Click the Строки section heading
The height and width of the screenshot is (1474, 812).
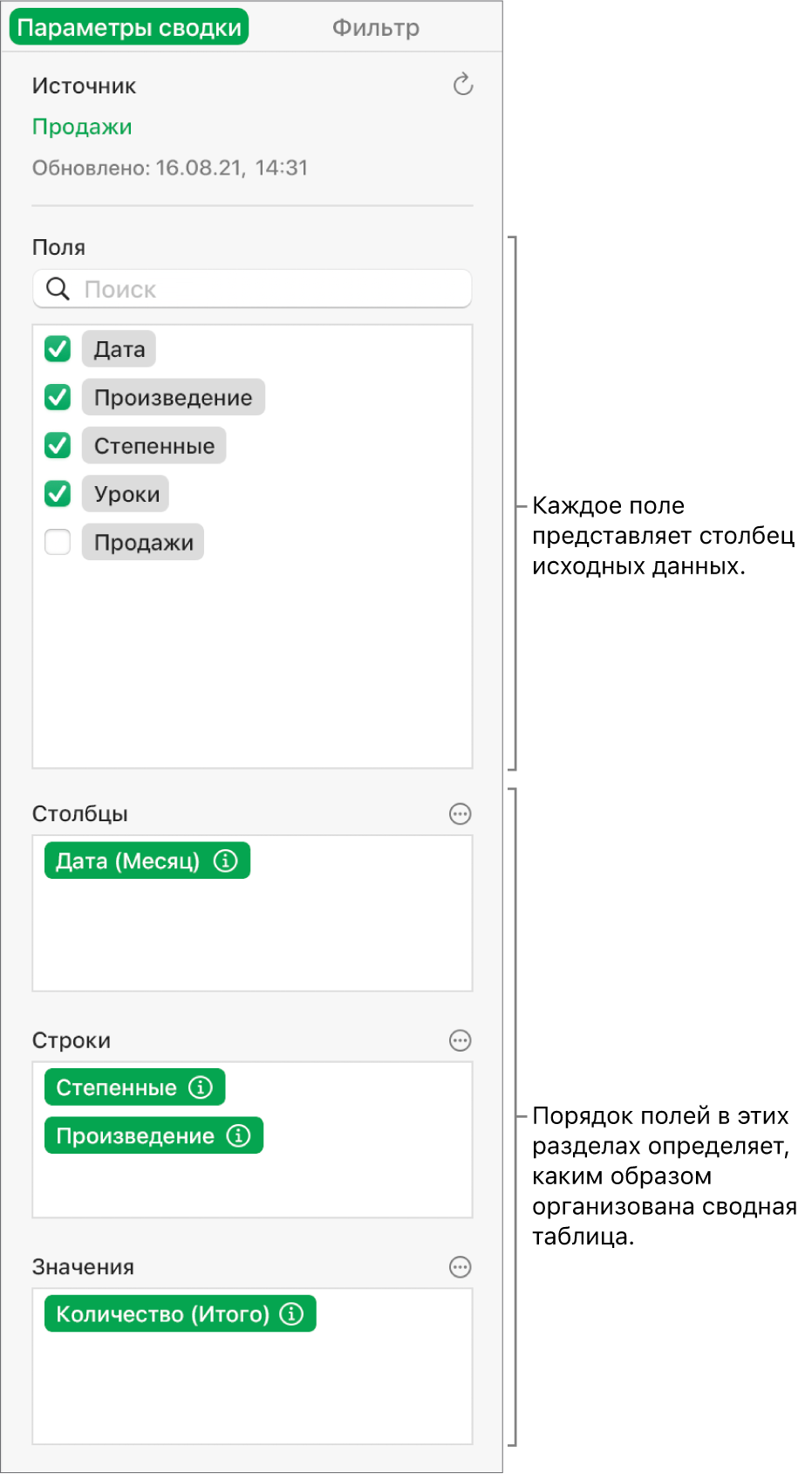72,1040
